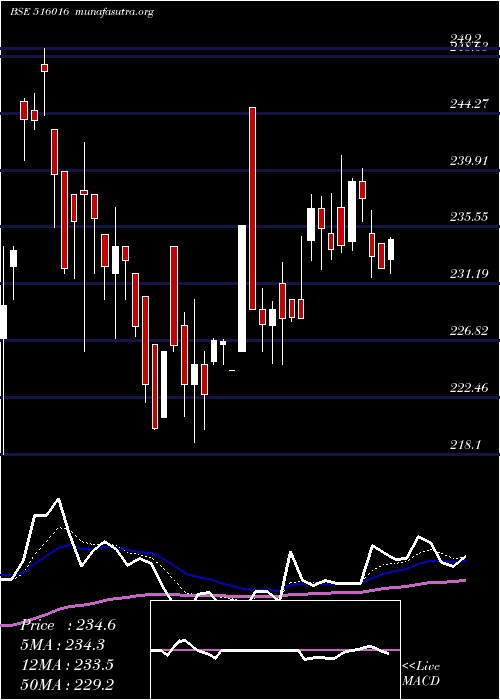This screenshot has height=700, width=500.
Task: Select the 222.46 price level label
Action: pyautogui.click(x=469, y=388)
